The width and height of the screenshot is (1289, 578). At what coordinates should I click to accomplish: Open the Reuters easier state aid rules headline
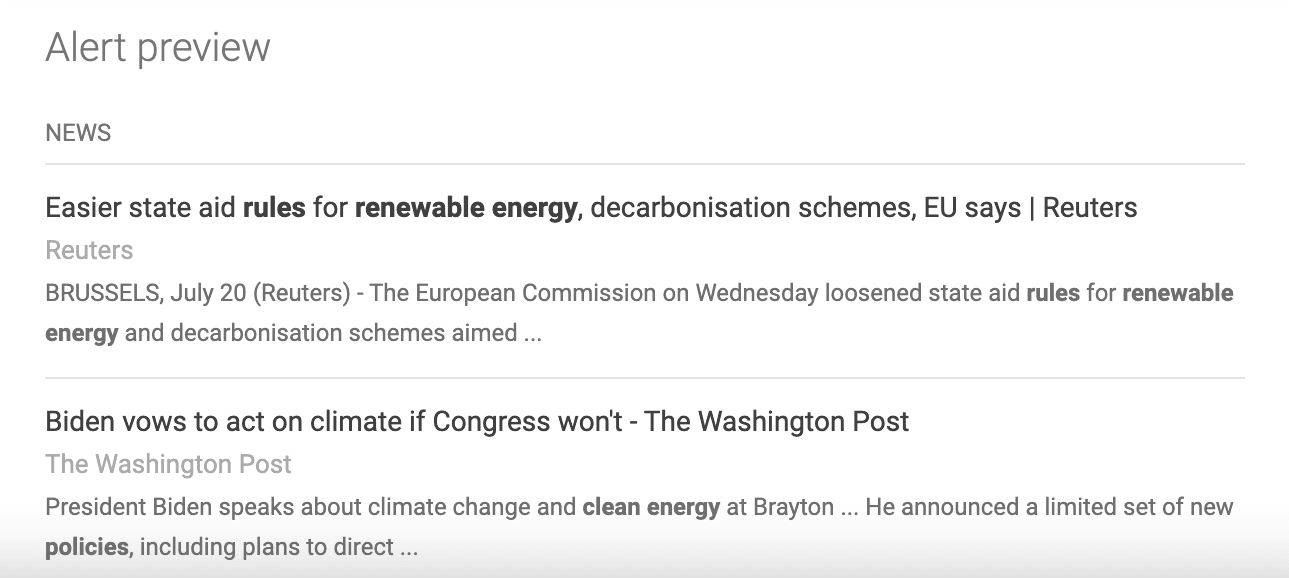[591, 208]
